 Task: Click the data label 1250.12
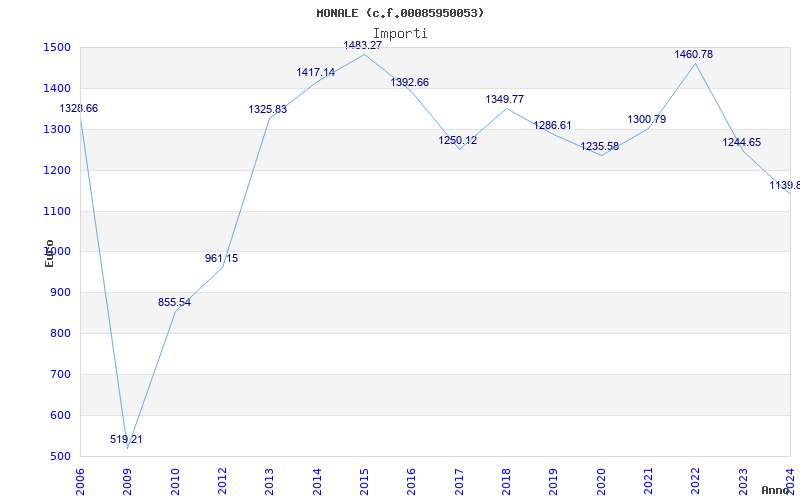pyautogui.click(x=458, y=140)
